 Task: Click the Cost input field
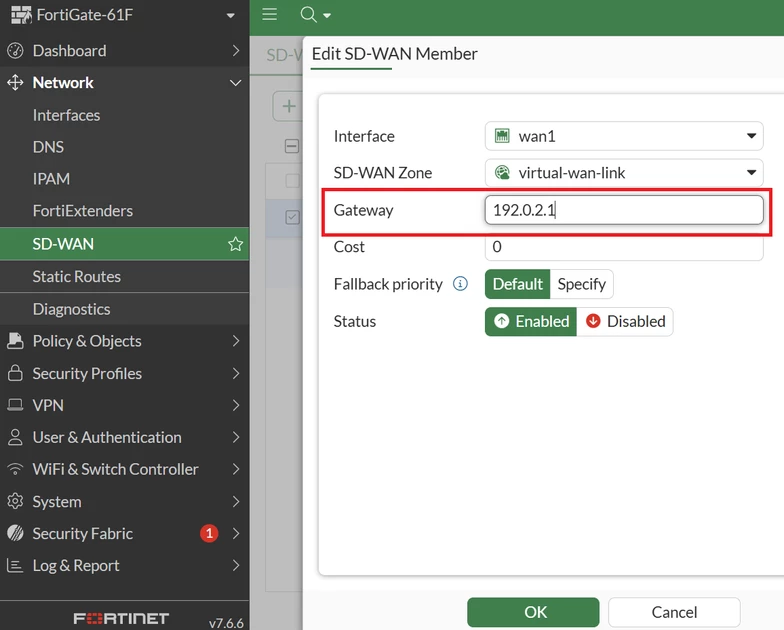point(624,247)
